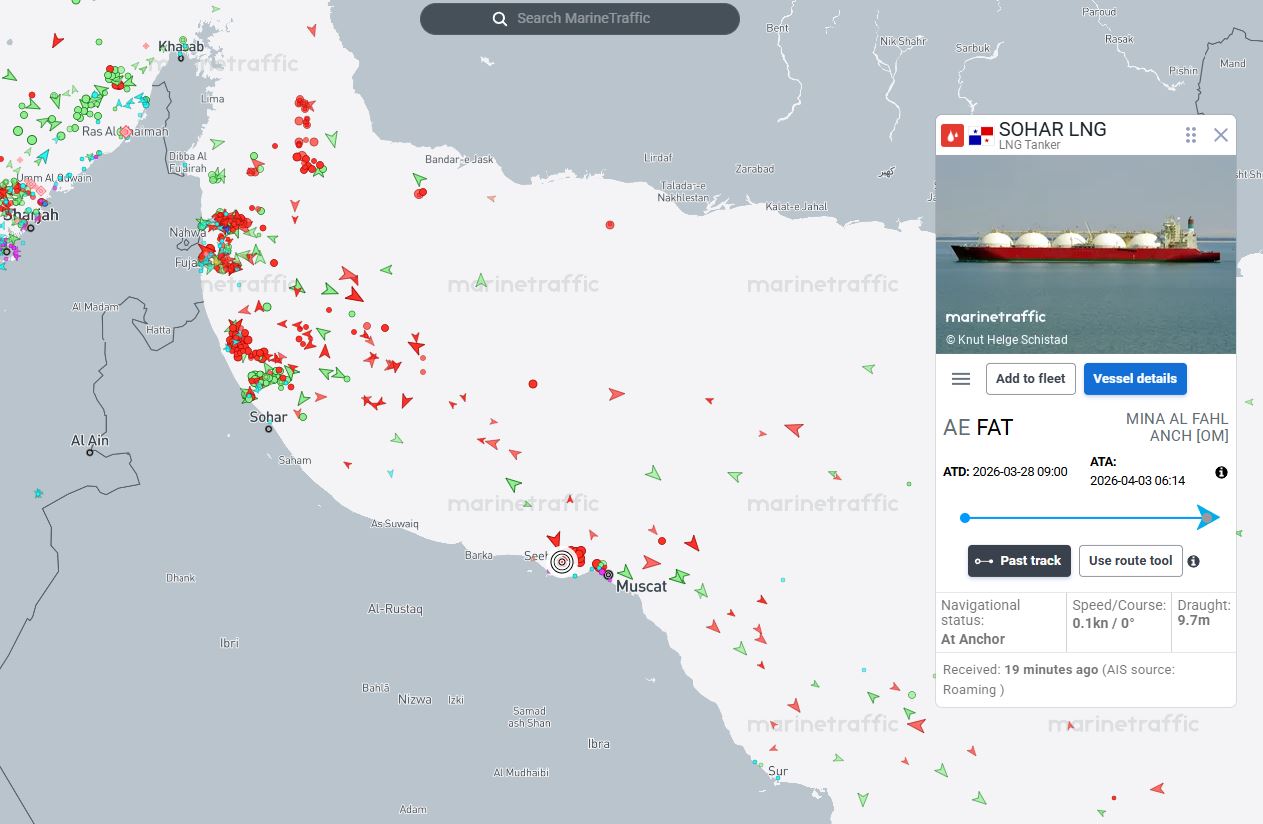The height and width of the screenshot is (824, 1263).
Task: Toggle the Past track display
Action: point(1019,561)
